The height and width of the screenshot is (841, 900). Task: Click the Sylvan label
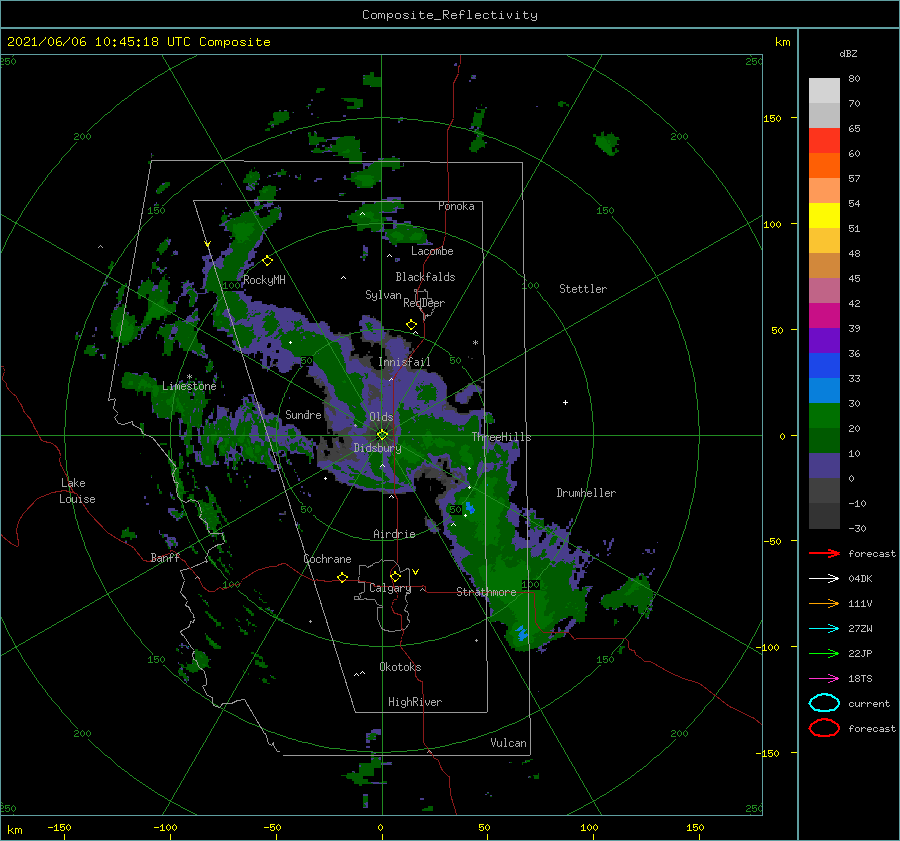pyautogui.click(x=383, y=295)
